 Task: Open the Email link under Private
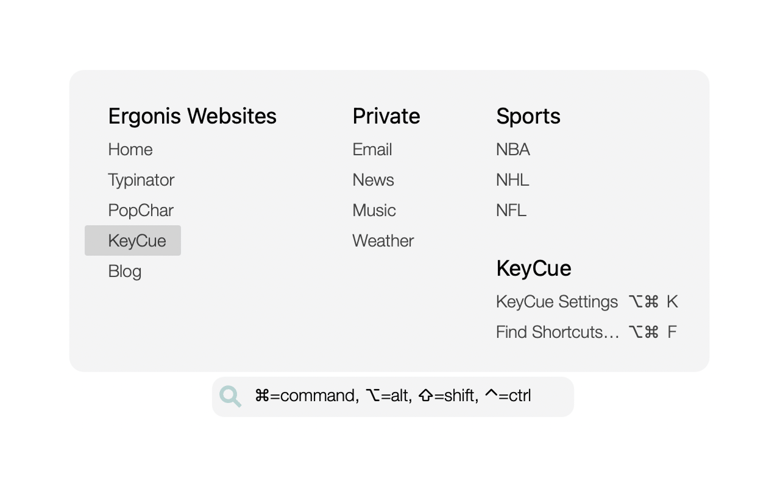[x=372, y=150]
